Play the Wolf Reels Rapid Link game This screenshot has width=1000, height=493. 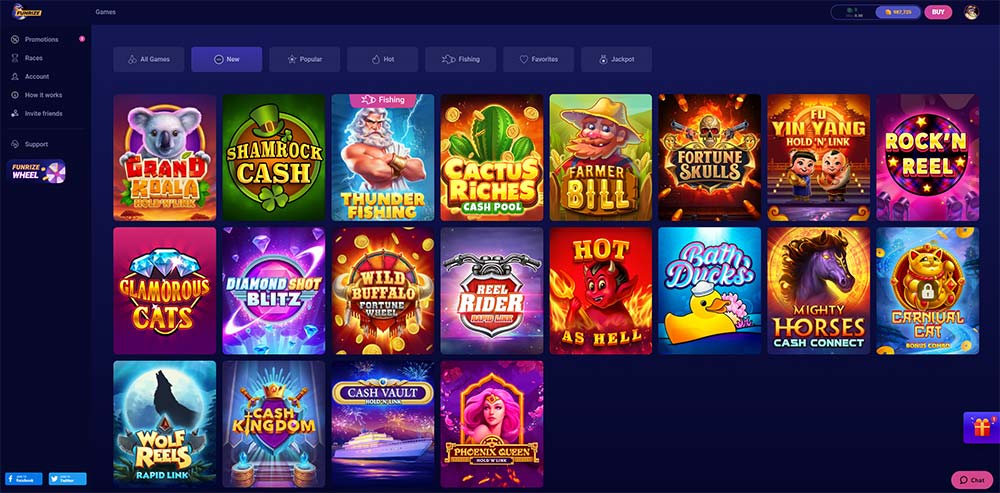(x=165, y=424)
